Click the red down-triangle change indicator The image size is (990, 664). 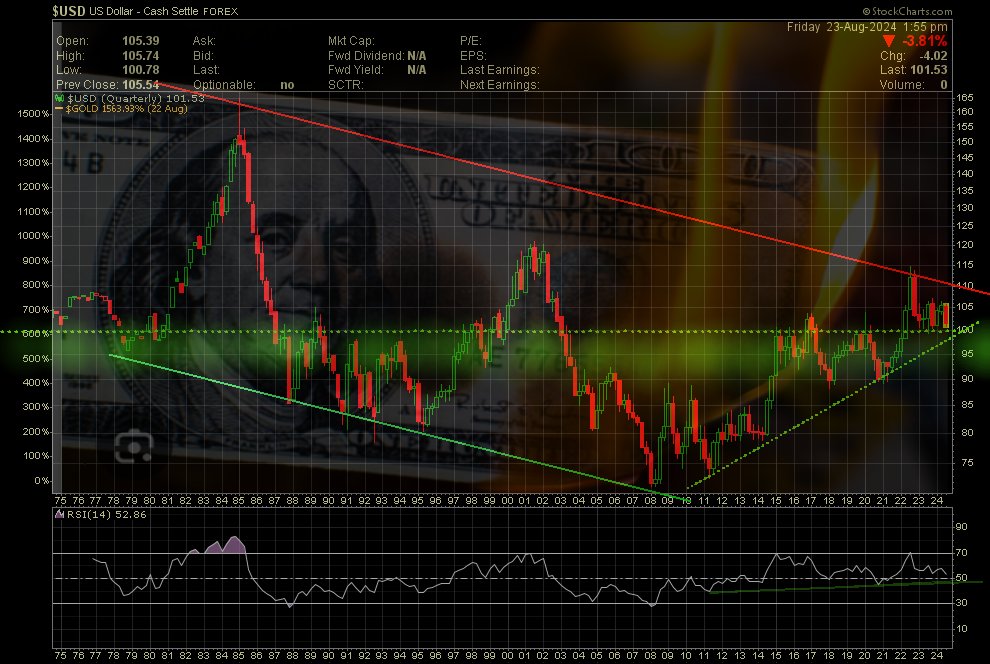889,41
